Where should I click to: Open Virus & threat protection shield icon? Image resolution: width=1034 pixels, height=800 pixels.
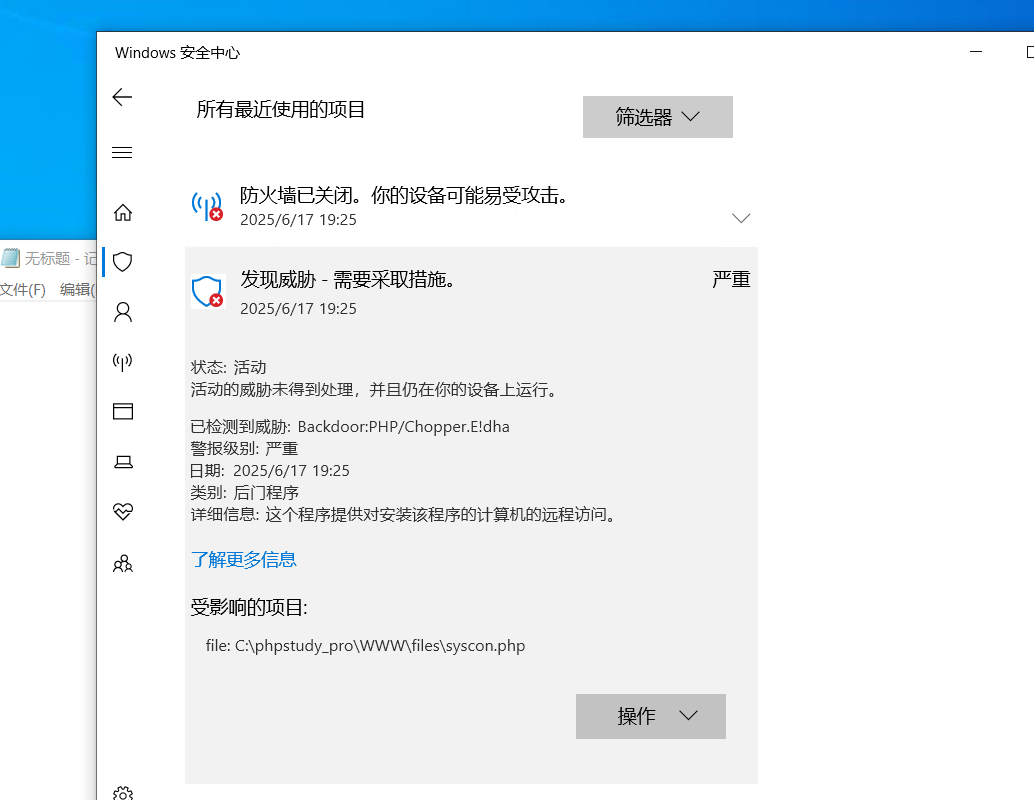click(x=123, y=262)
